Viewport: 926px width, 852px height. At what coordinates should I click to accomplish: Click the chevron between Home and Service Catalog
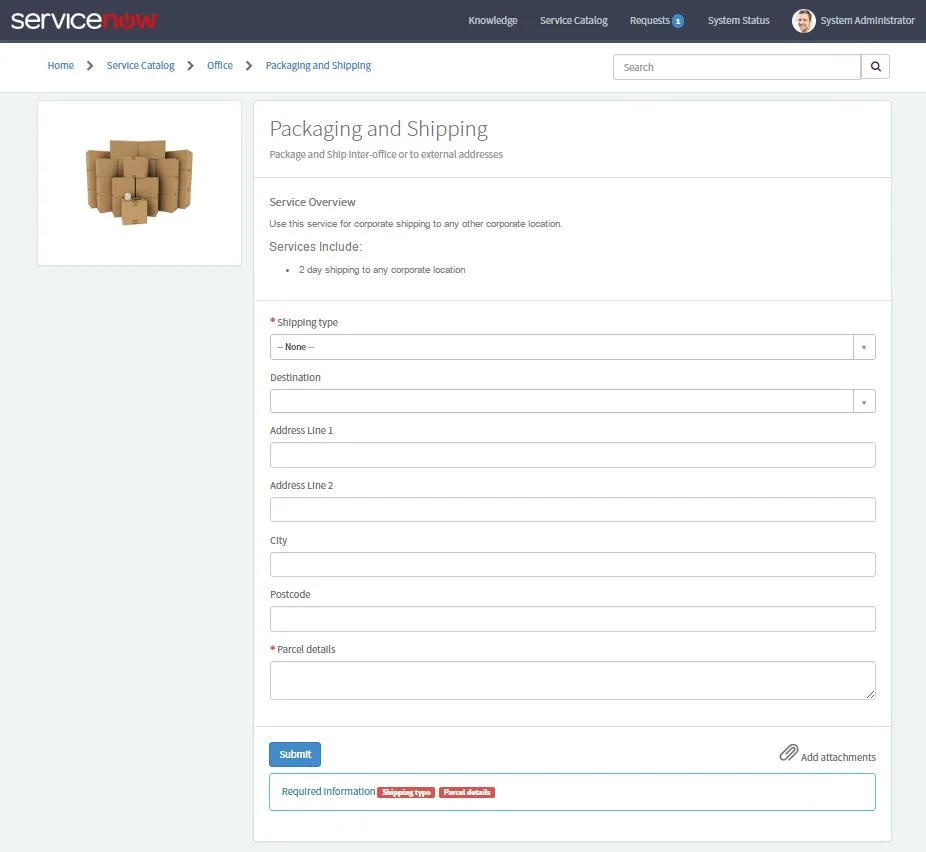pyautogui.click(x=91, y=65)
